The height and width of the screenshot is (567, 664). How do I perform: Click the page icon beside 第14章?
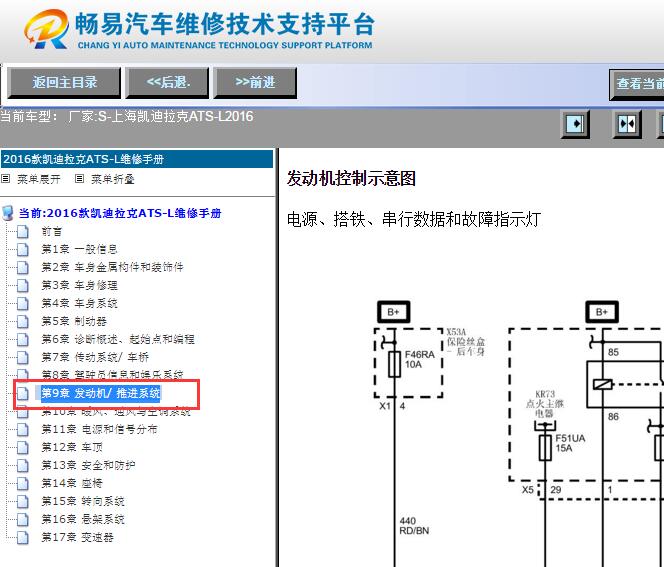click(x=23, y=483)
